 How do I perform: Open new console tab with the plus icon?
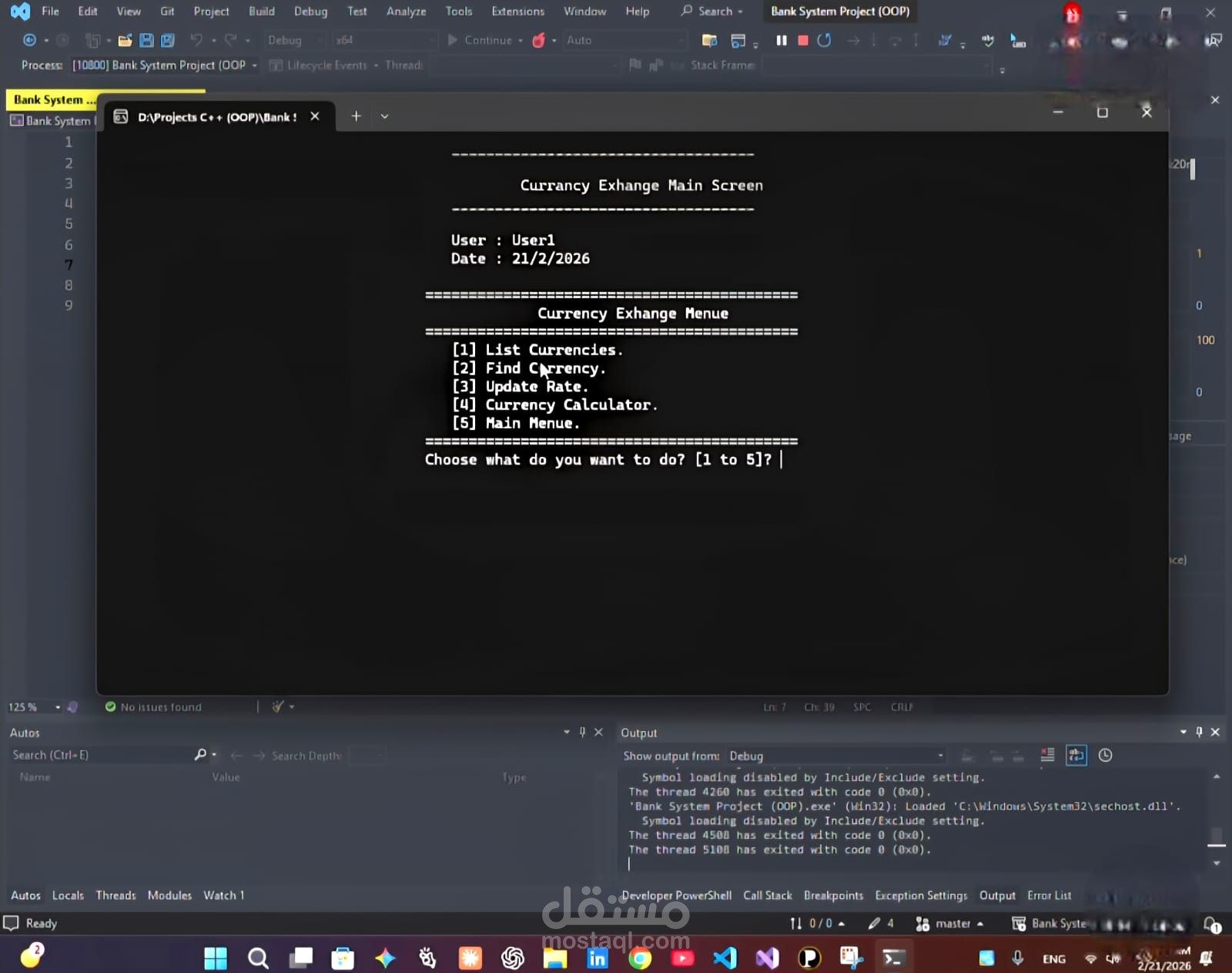click(x=356, y=116)
